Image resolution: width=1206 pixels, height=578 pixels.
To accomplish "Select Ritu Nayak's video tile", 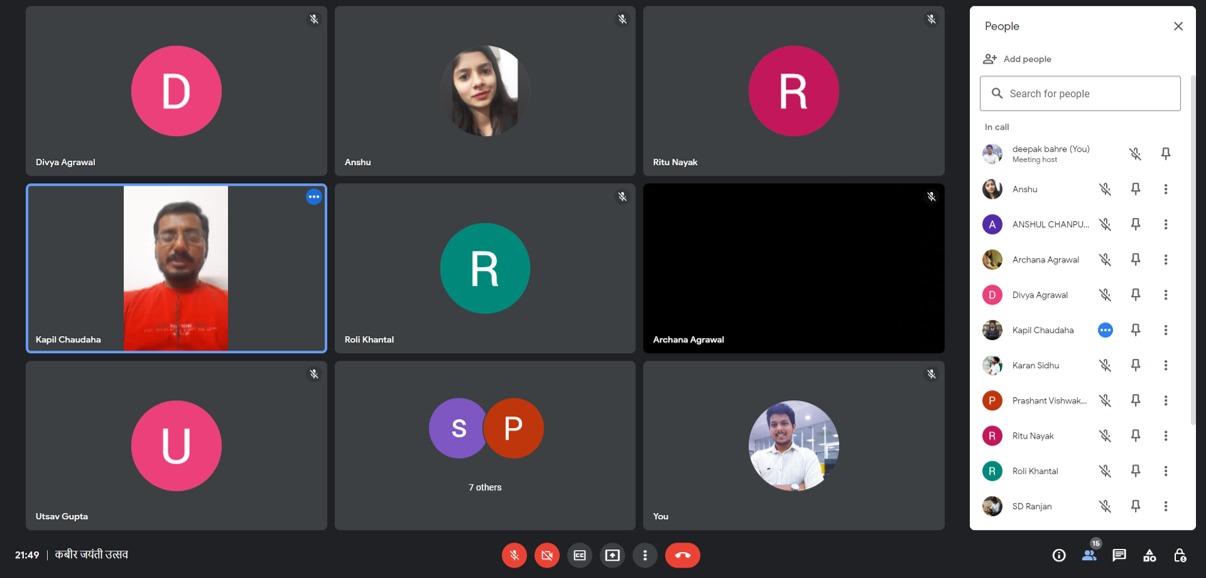I will coord(794,91).
